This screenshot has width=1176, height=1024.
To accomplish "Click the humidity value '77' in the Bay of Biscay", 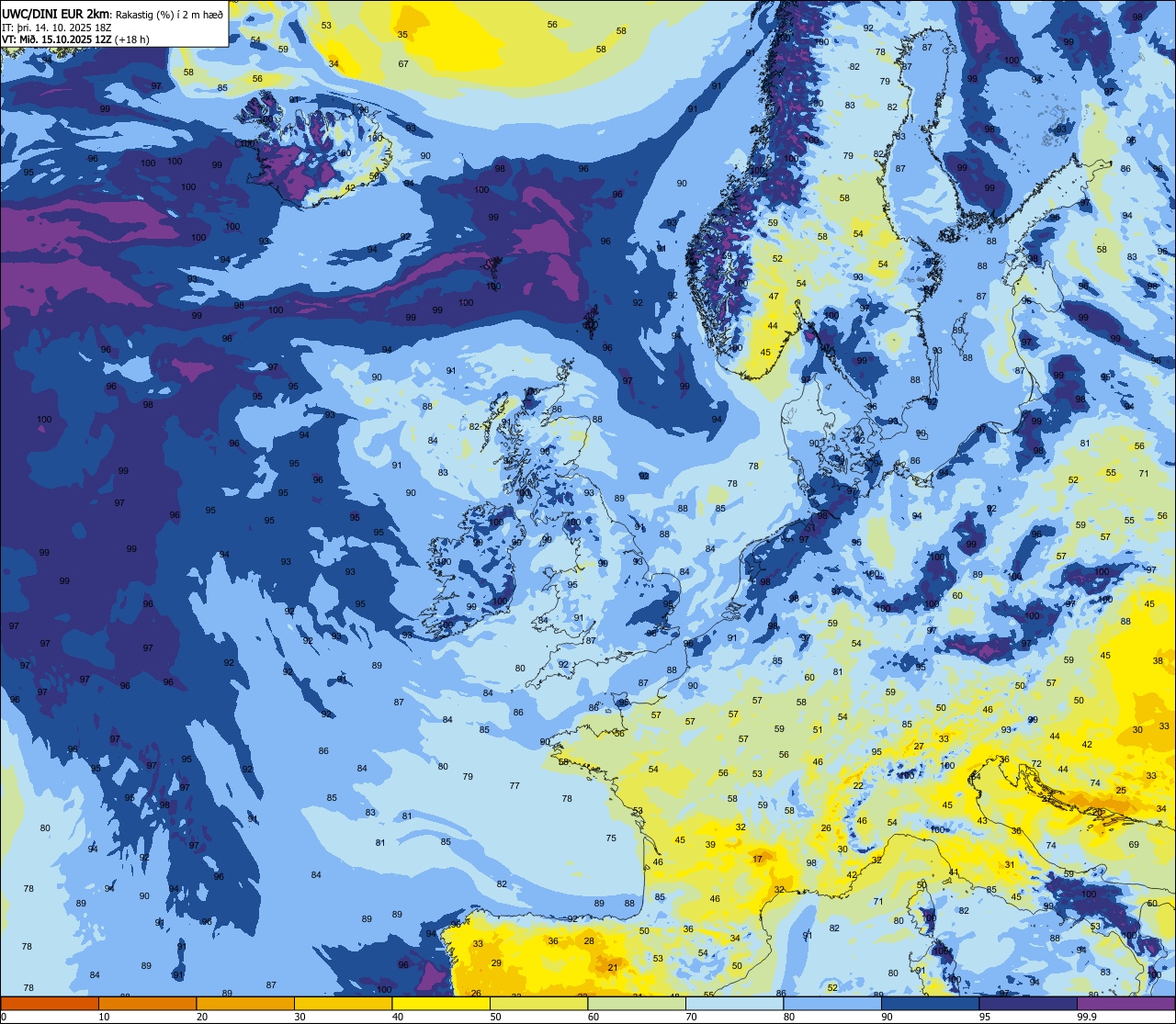I will tap(514, 786).
